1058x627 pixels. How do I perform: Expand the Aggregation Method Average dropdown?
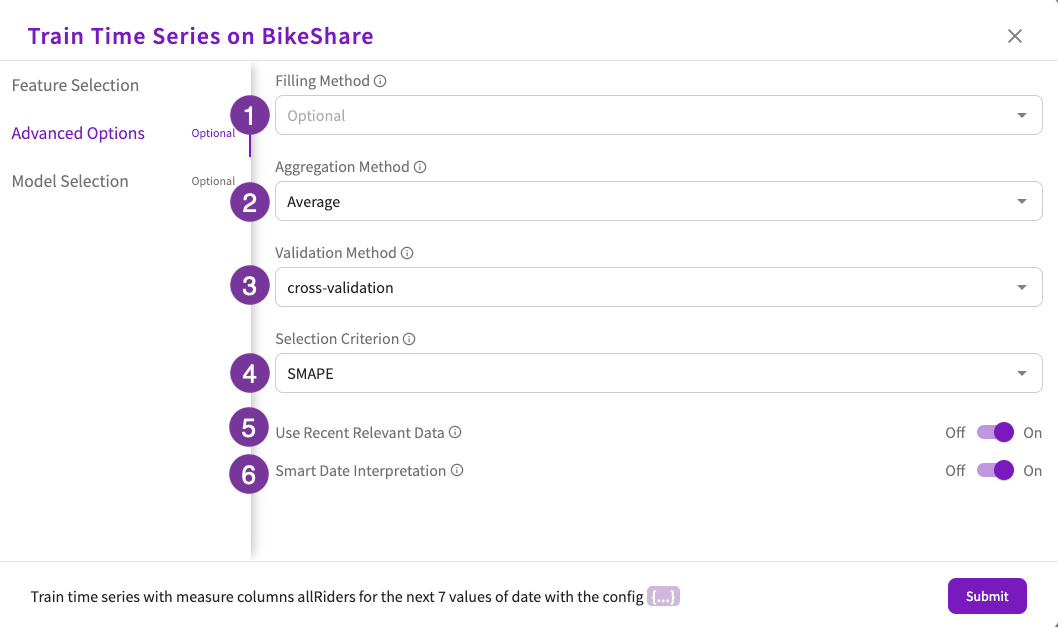[659, 201]
